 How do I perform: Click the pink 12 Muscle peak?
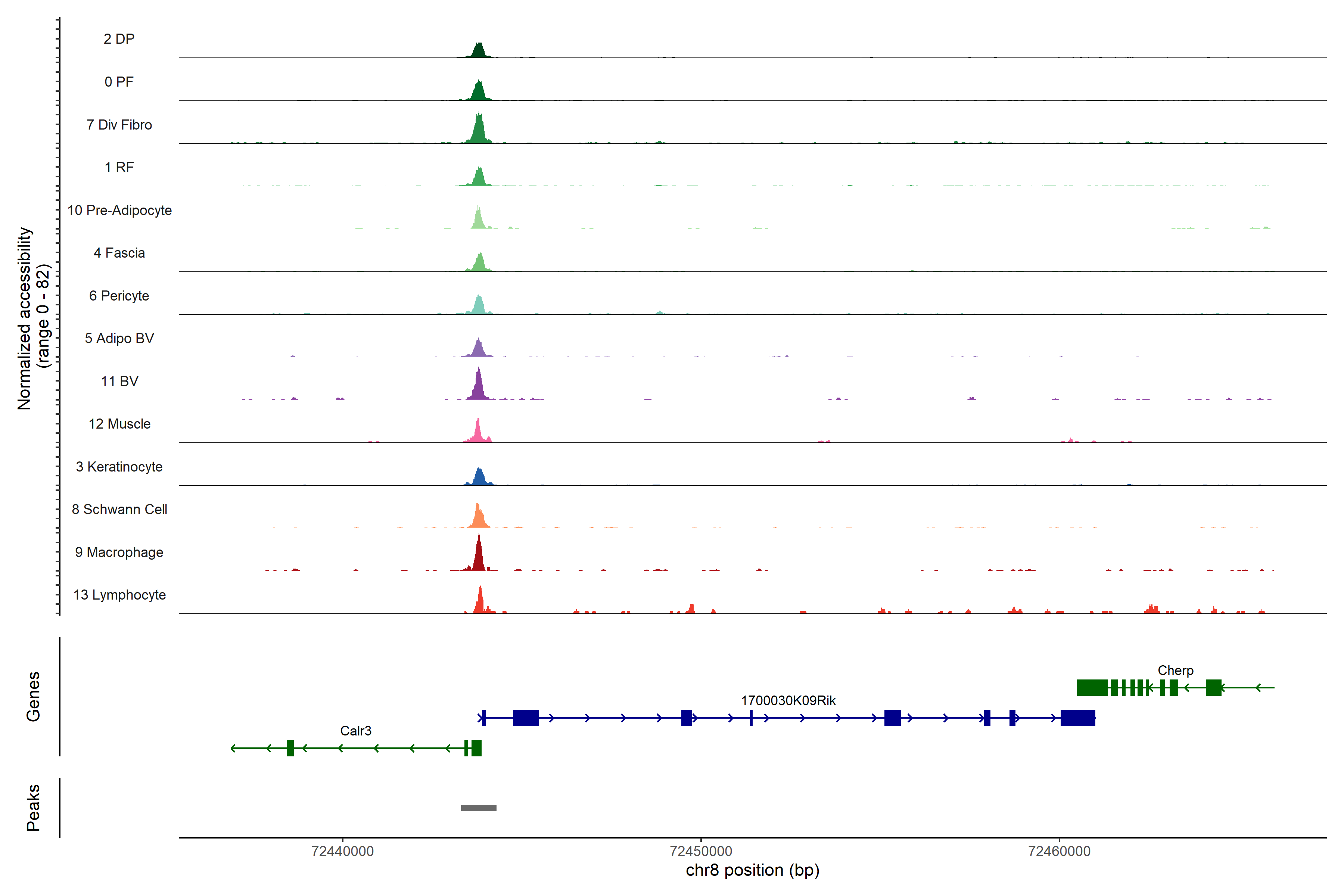pos(478,434)
